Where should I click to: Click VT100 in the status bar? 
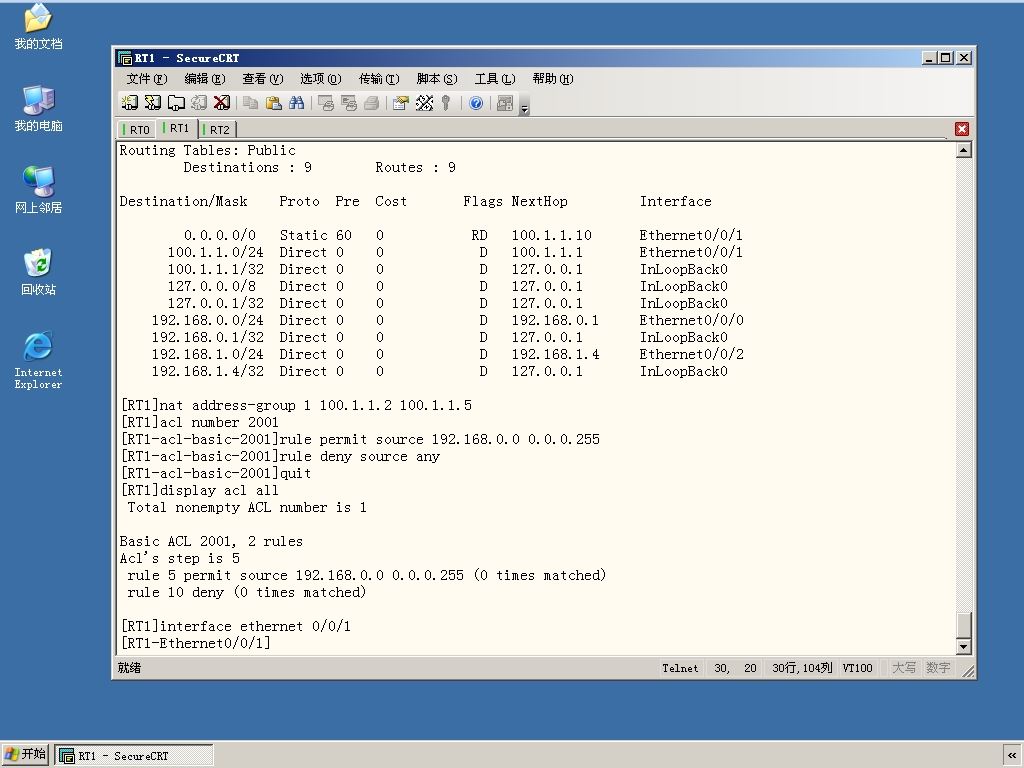click(x=857, y=668)
